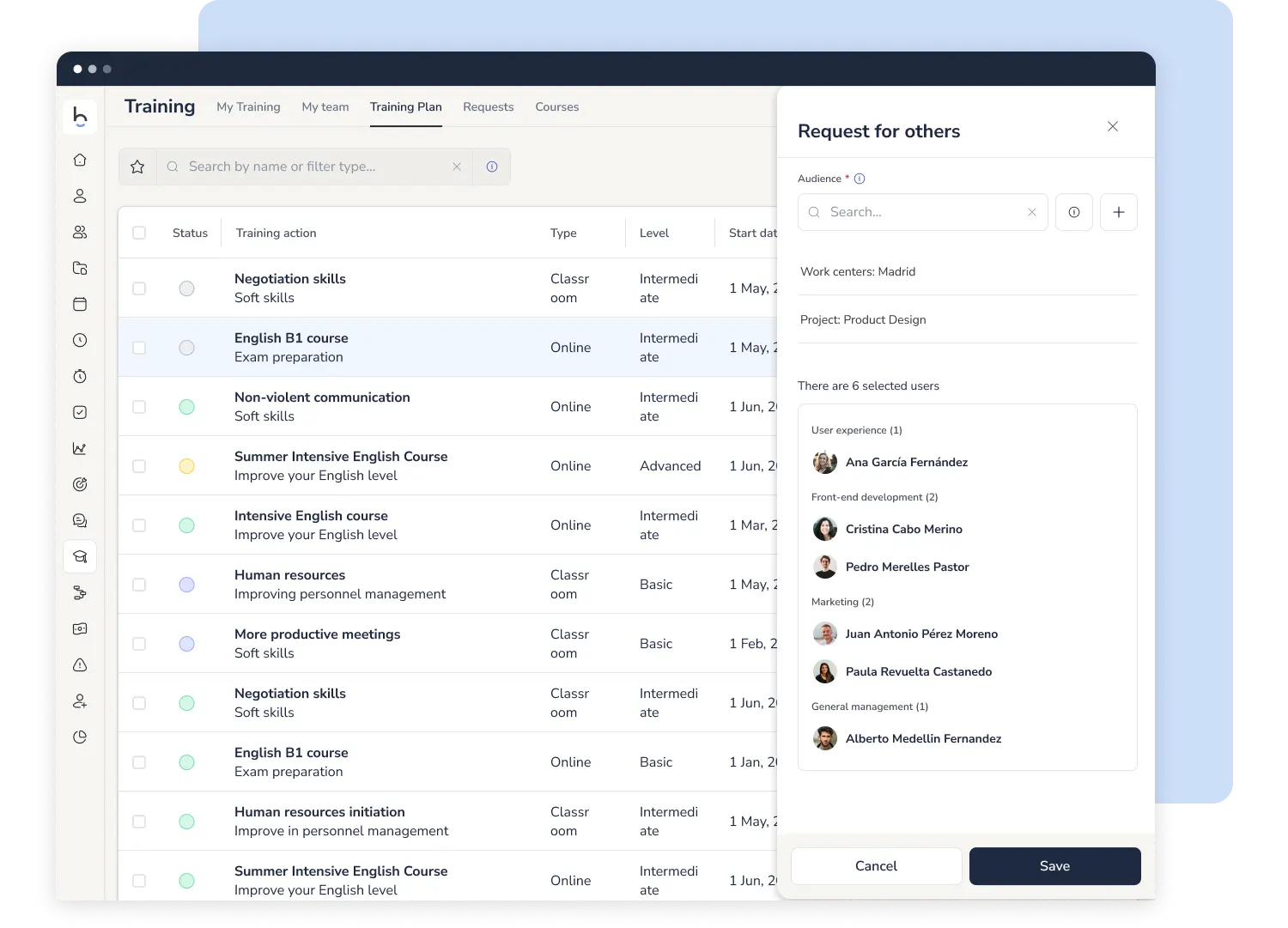Focus the Audience search field

coord(923,212)
